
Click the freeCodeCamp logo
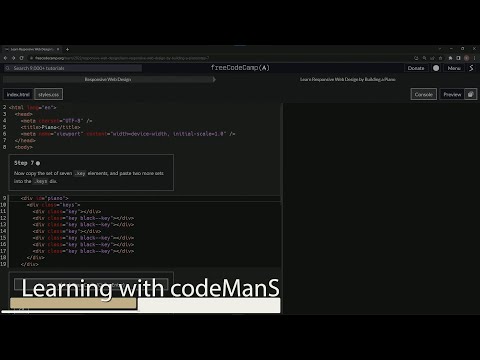(x=240, y=68)
